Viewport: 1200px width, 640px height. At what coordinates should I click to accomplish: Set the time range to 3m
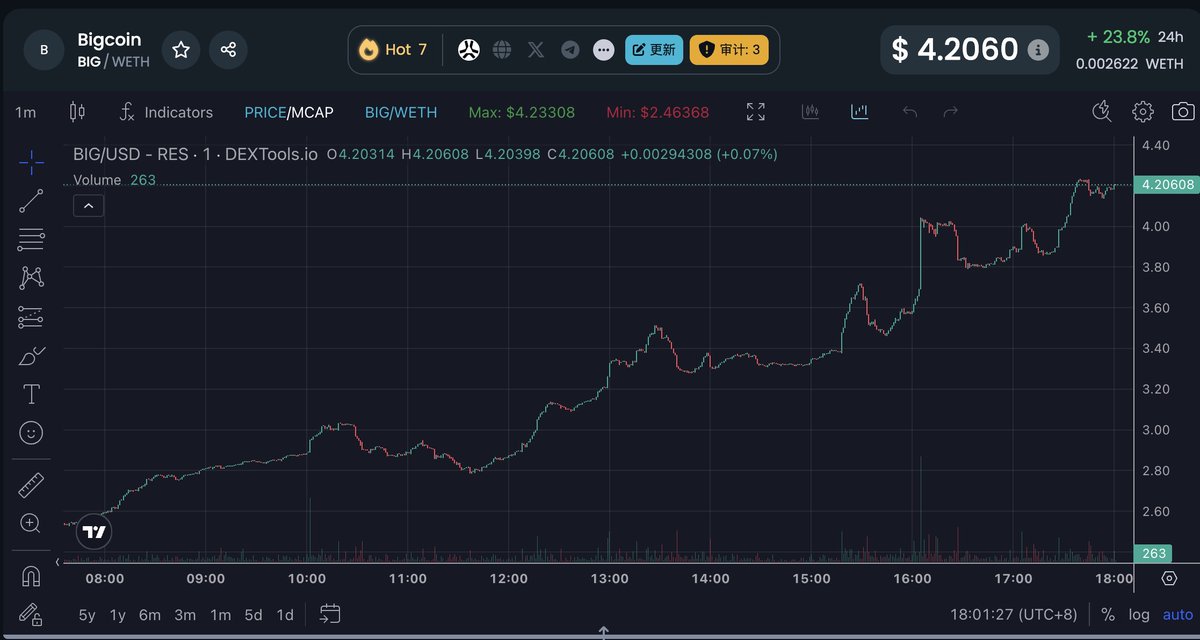[185, 615]
